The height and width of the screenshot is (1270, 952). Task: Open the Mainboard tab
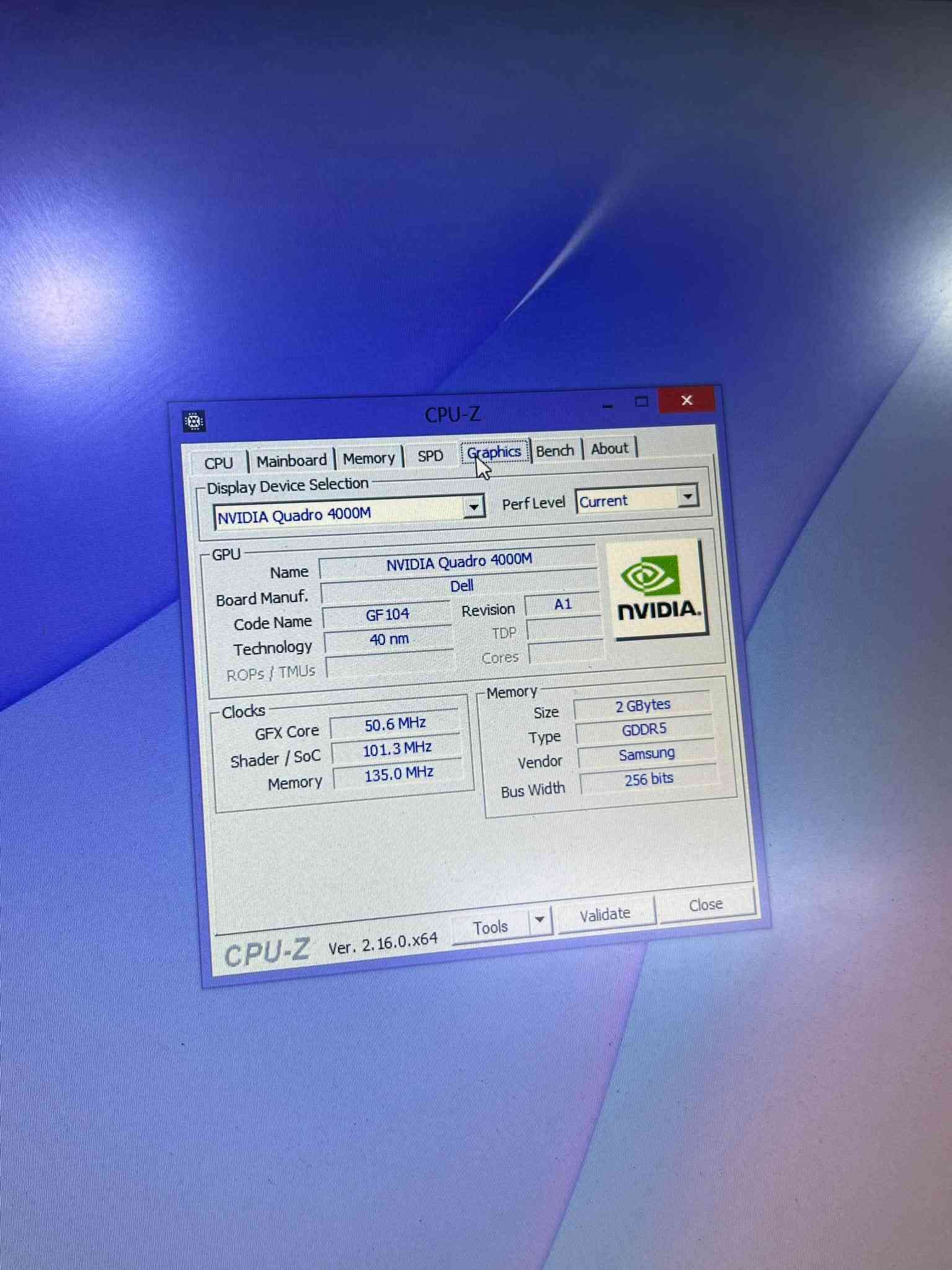point(291,460)
